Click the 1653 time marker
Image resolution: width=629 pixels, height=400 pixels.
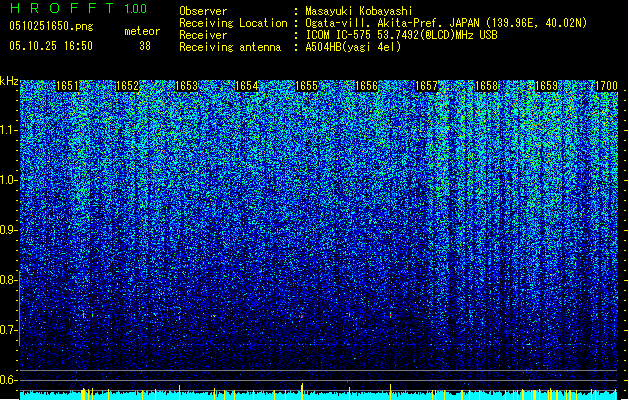coord(187,86)
